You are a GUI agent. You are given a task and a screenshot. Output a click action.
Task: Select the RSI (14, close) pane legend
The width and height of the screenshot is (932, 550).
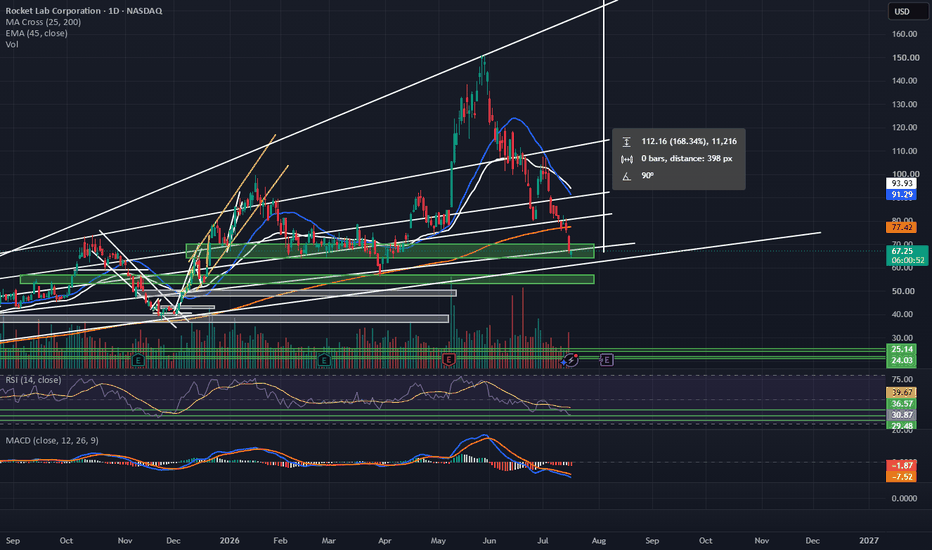33,379
